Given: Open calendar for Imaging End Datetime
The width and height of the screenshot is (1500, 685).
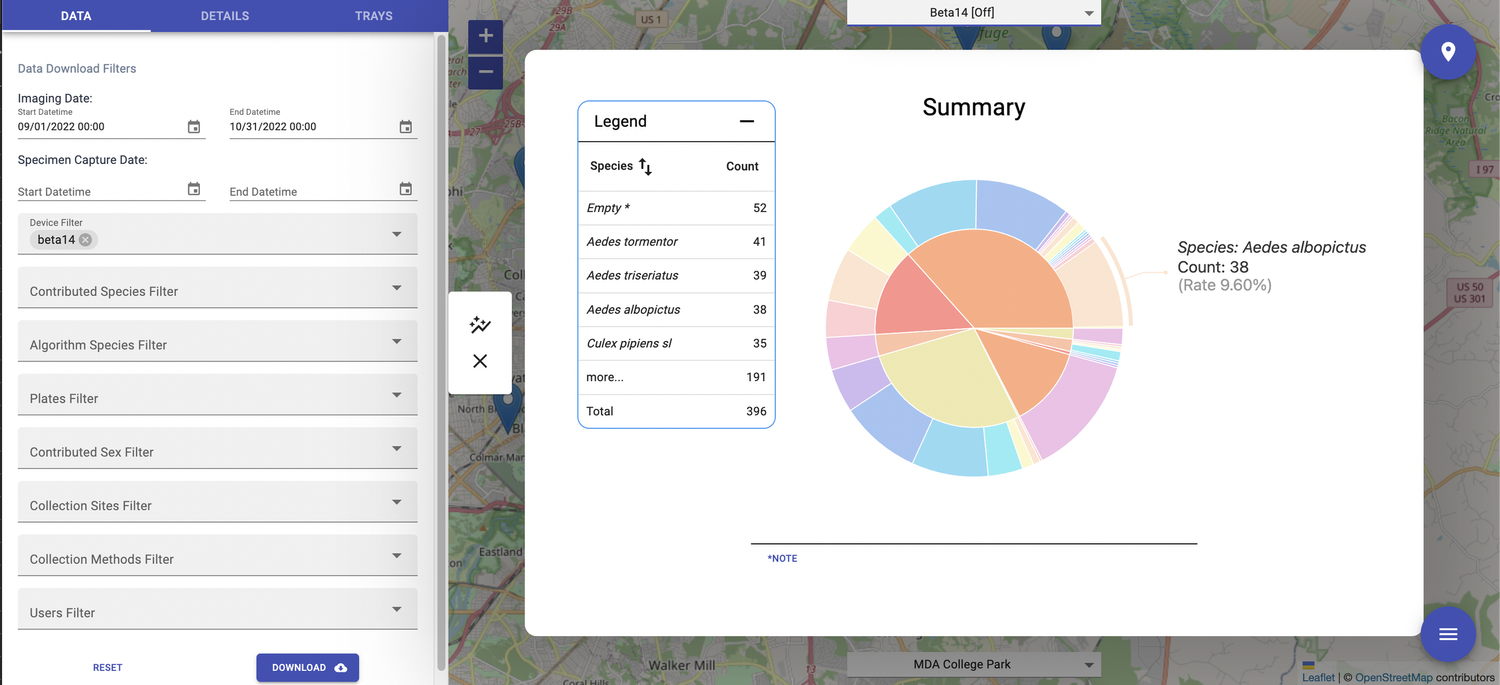Looking at the screenshot, I should click(x=406, y=127).
